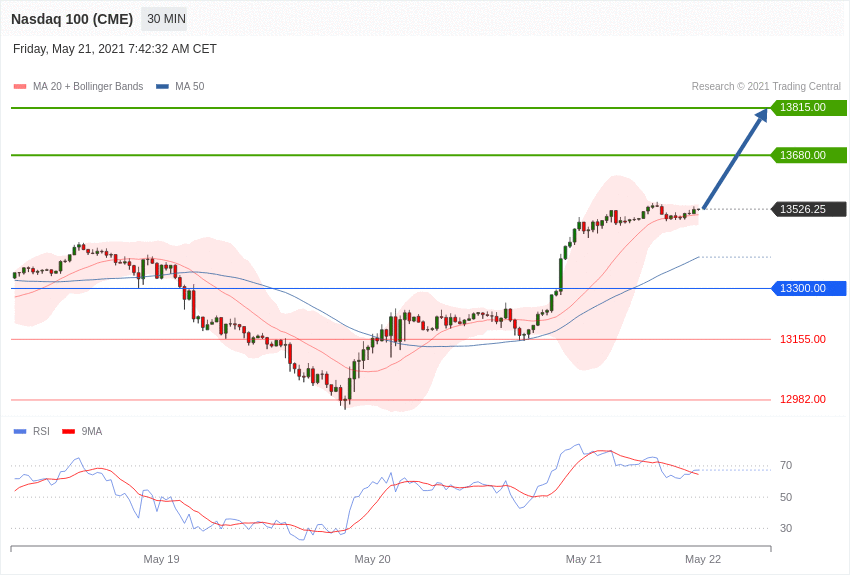850x576 pixels.
Task: Click the 13155.00 red support label
Action: (x=803, y=339)
